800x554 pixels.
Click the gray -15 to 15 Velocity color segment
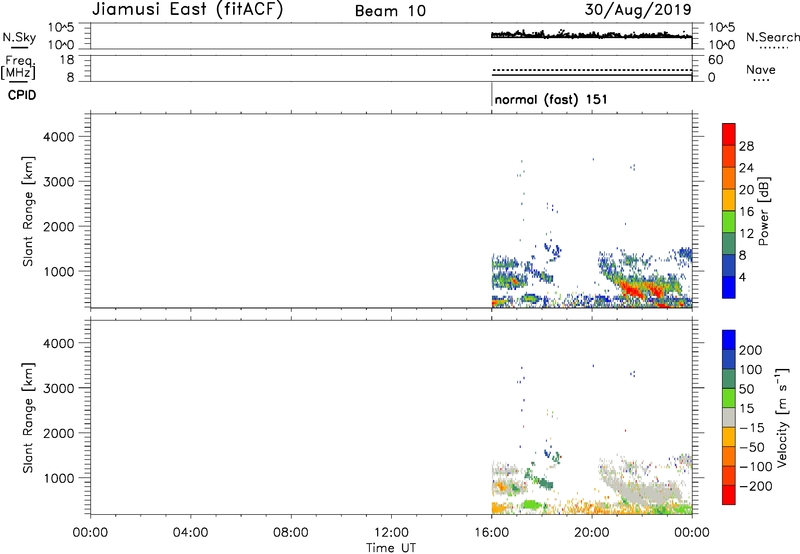click(729, 418)
